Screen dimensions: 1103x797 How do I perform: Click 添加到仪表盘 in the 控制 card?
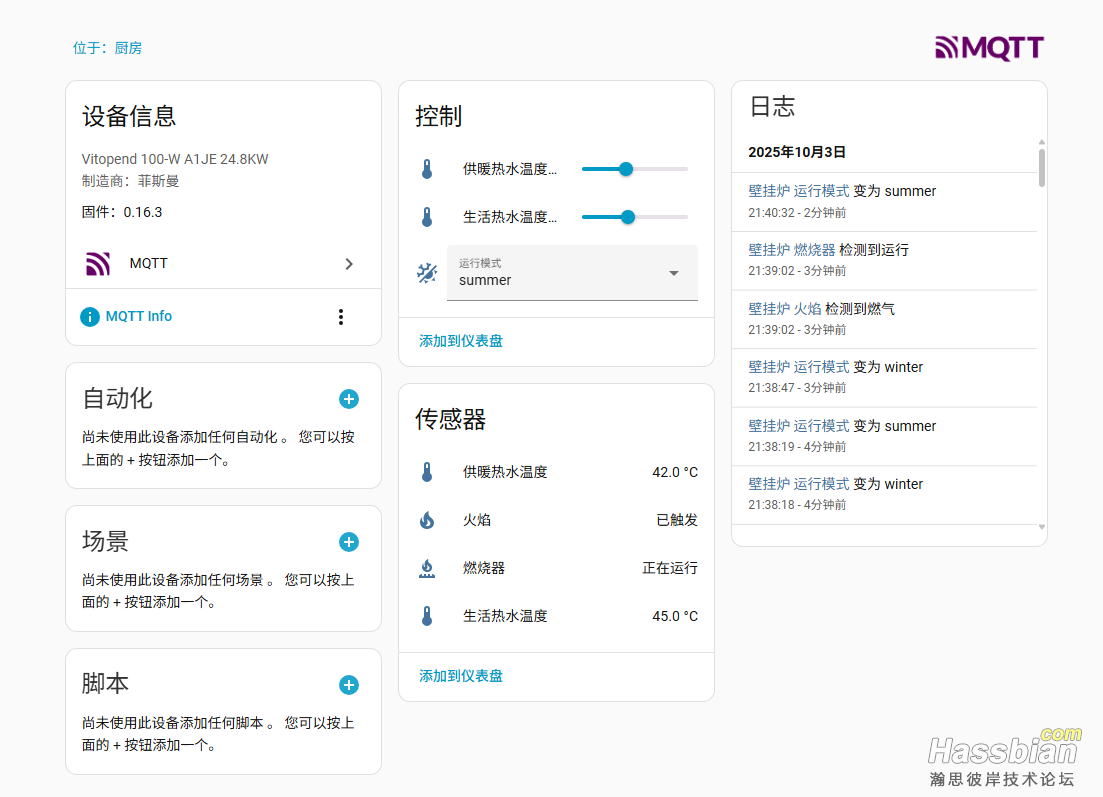click(461, 341)
